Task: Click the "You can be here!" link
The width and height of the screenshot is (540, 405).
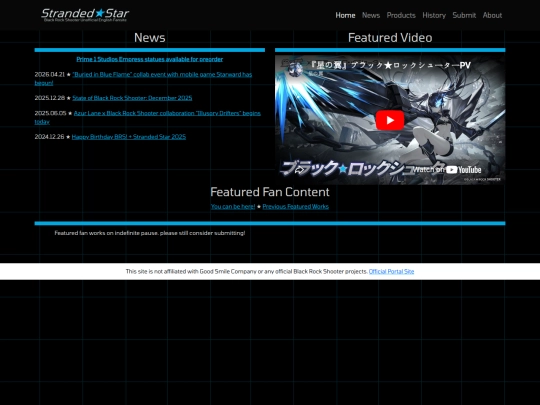Action: click(233, 207)
